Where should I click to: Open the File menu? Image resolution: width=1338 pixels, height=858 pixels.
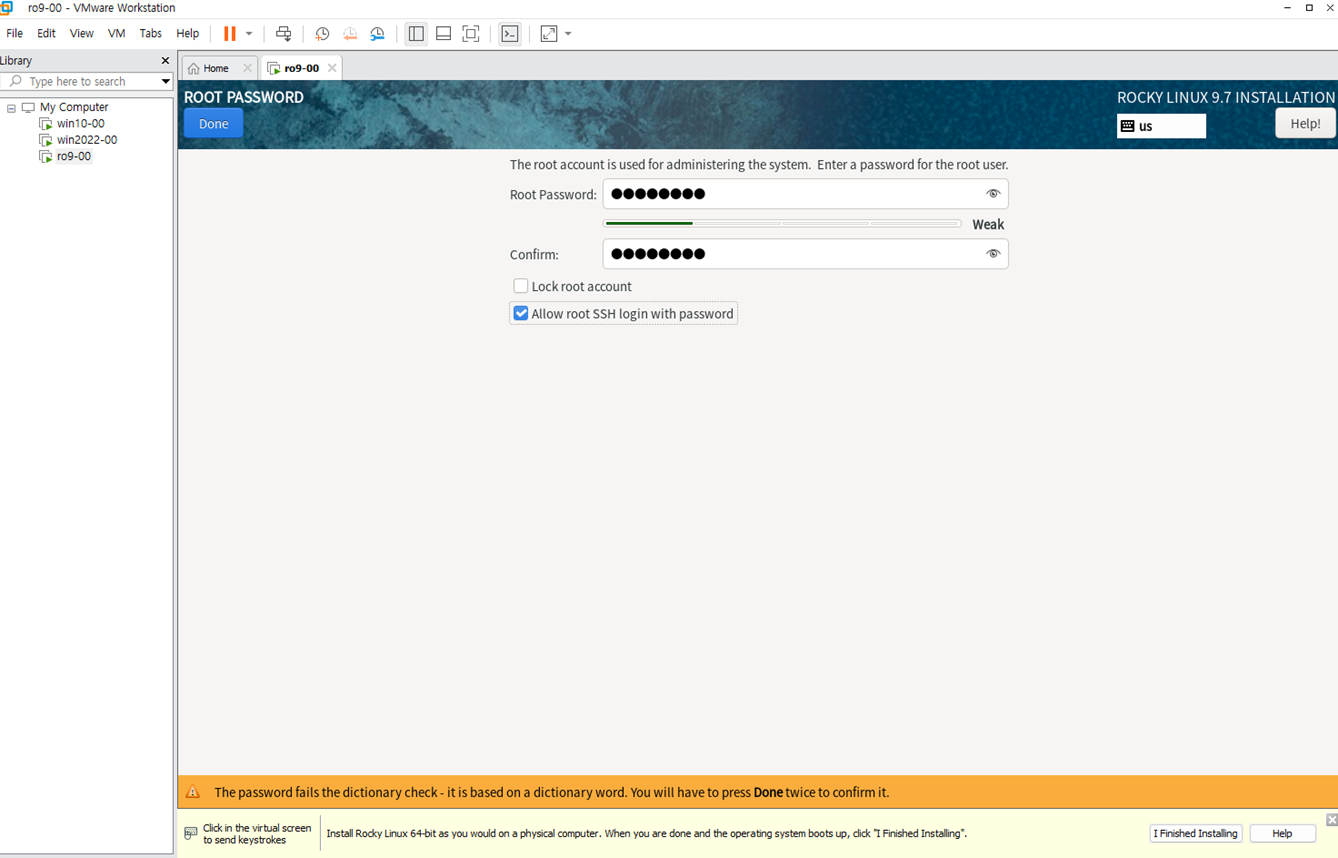pyautogui.click(x=15, y=34)
